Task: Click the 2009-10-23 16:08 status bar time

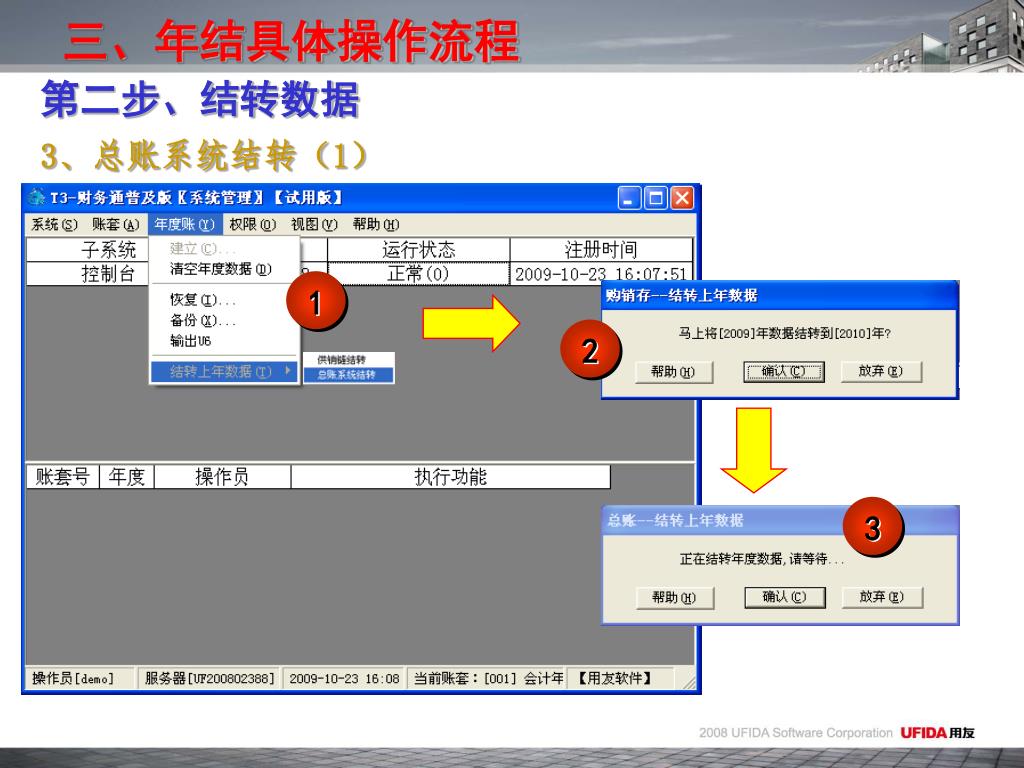Action: 344,679
